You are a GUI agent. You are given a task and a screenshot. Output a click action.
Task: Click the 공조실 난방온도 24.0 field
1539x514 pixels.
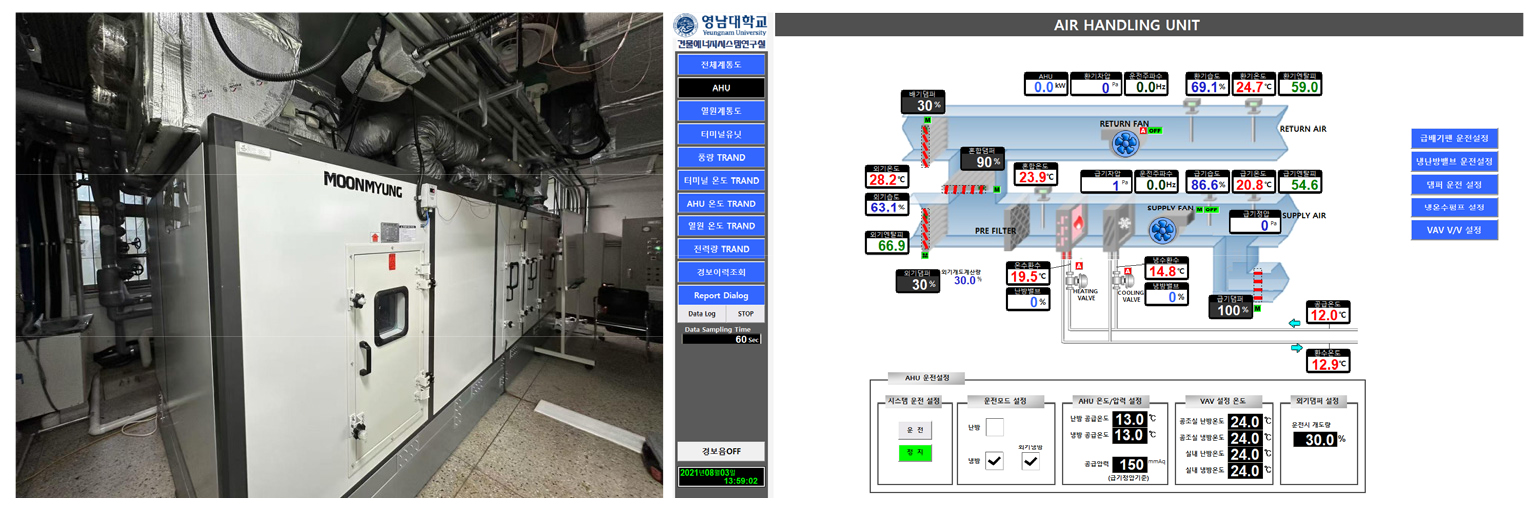[1245, 422]
